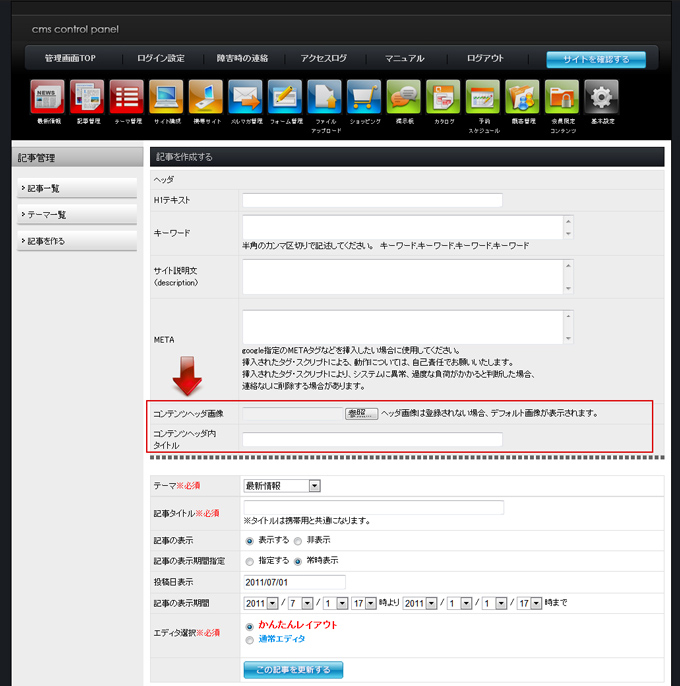Viewport: 680px width, 686px height.
Task: Choose the 通常エディタ editor option
Action: 250,638
